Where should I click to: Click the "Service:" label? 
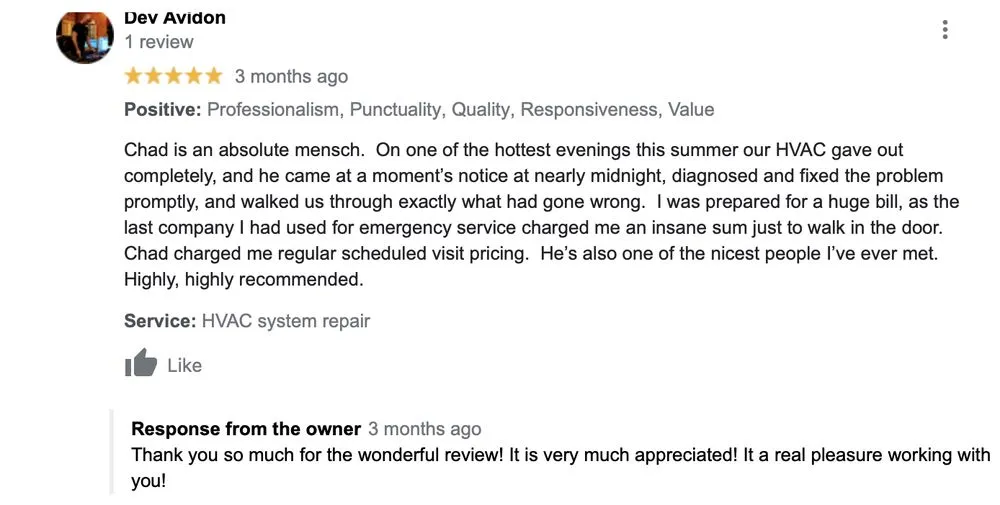(x=159, y=322)
